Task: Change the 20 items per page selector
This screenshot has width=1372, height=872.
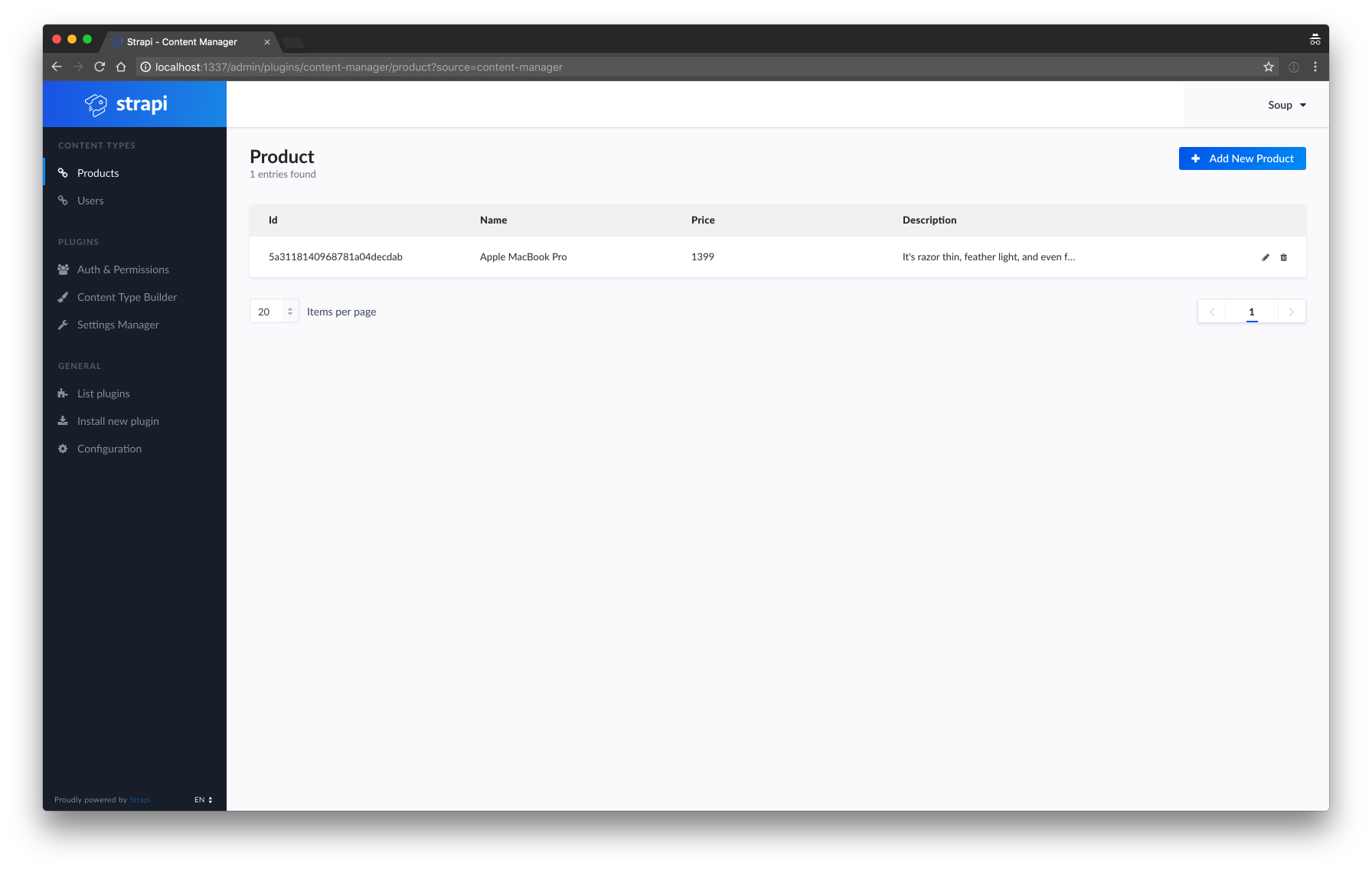Action: (274, 312)
